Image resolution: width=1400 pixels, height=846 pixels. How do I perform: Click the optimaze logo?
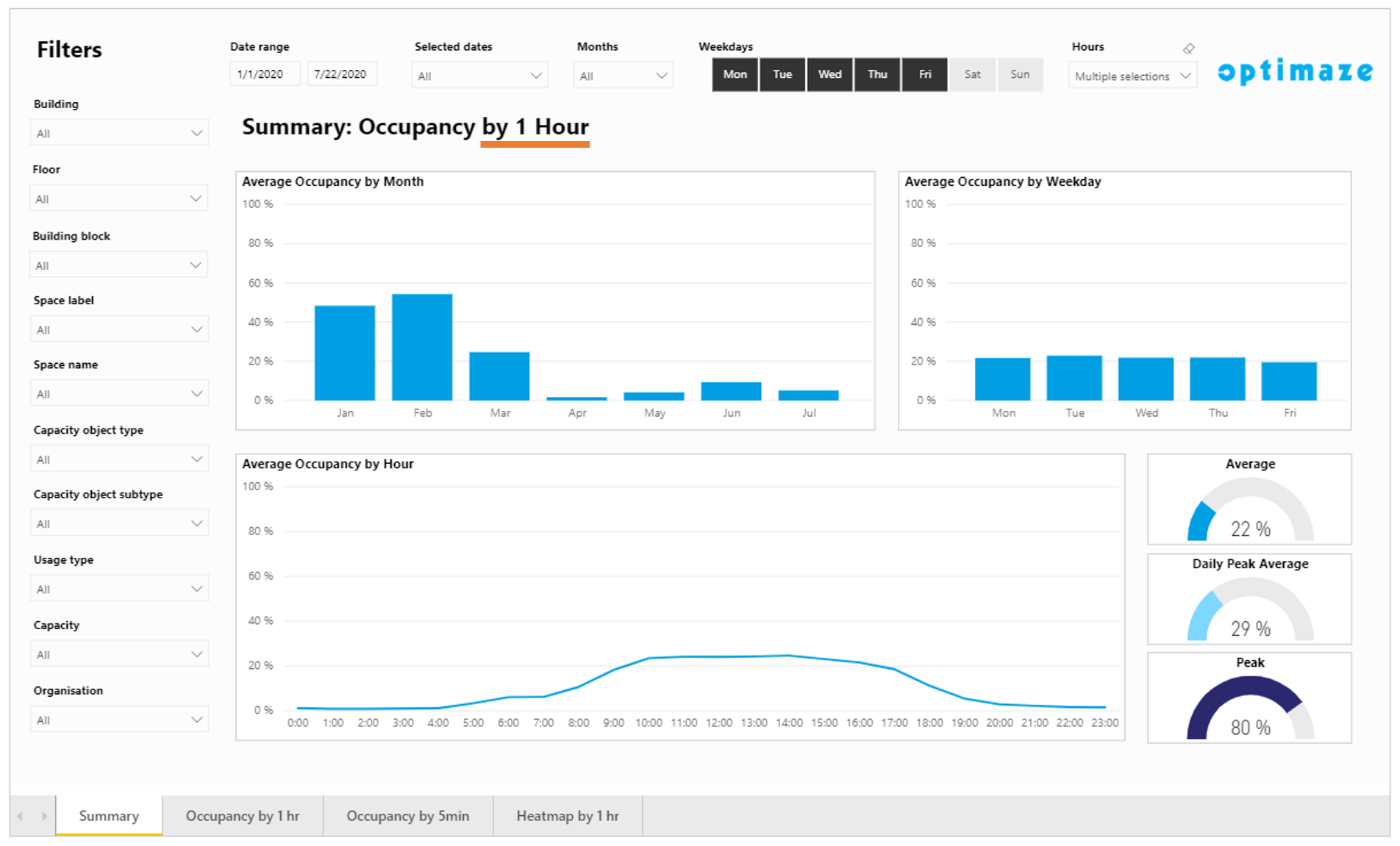coord(1295,71)
